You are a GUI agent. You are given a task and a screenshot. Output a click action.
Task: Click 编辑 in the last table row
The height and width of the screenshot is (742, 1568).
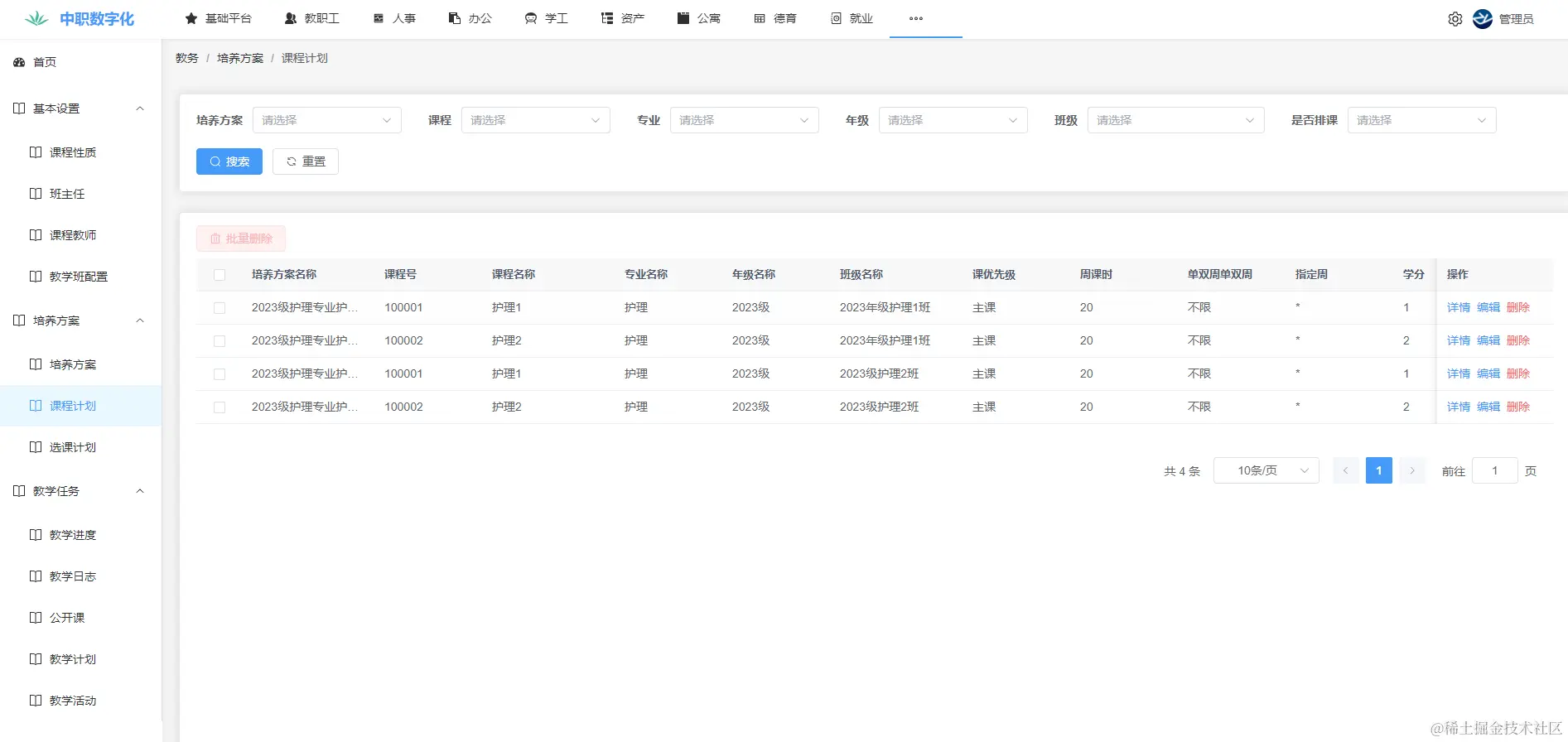(1488, 407)
